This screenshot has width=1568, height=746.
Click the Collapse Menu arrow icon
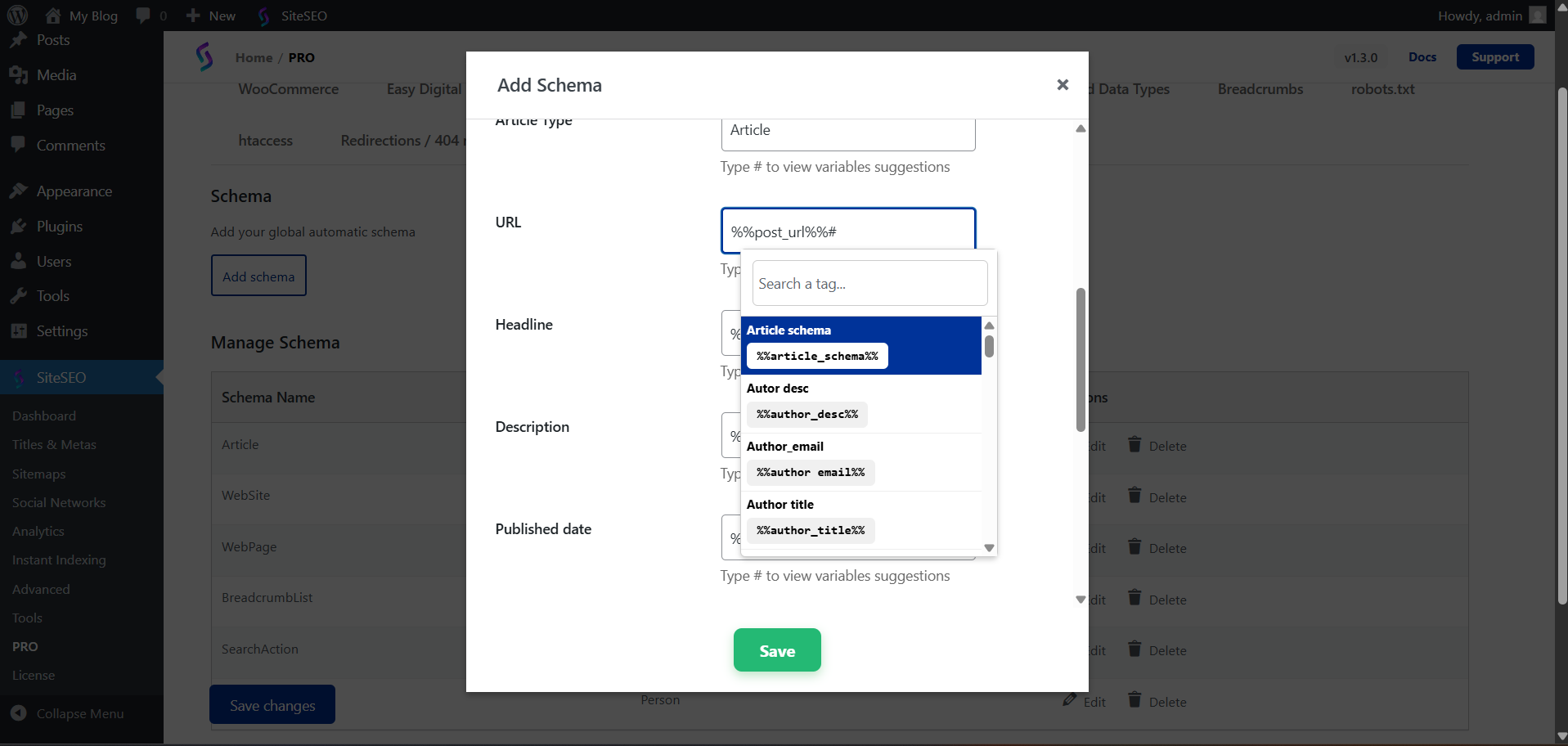pyautogui.click(x=19, y=713)
